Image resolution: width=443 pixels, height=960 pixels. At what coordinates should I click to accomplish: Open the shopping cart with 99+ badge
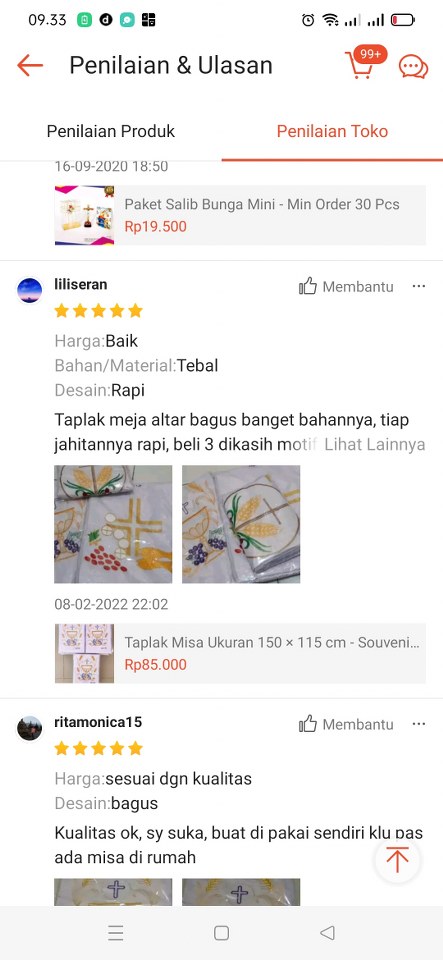(363, 62)
